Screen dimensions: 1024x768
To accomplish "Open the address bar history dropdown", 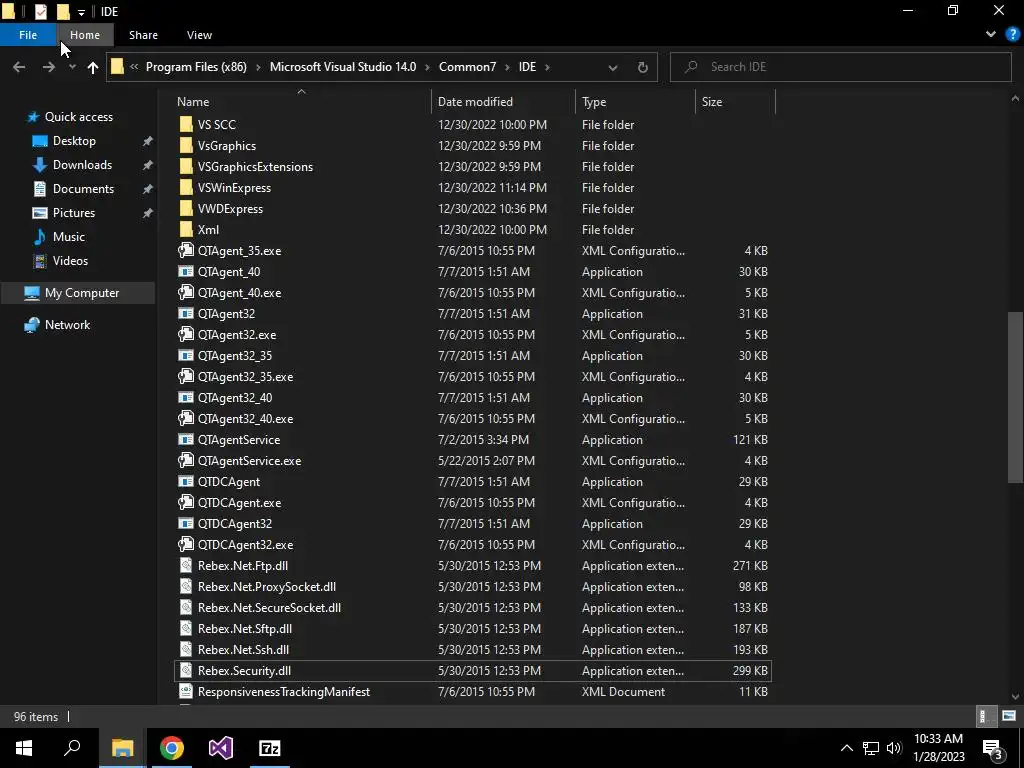I will click(x=613, y=67).
